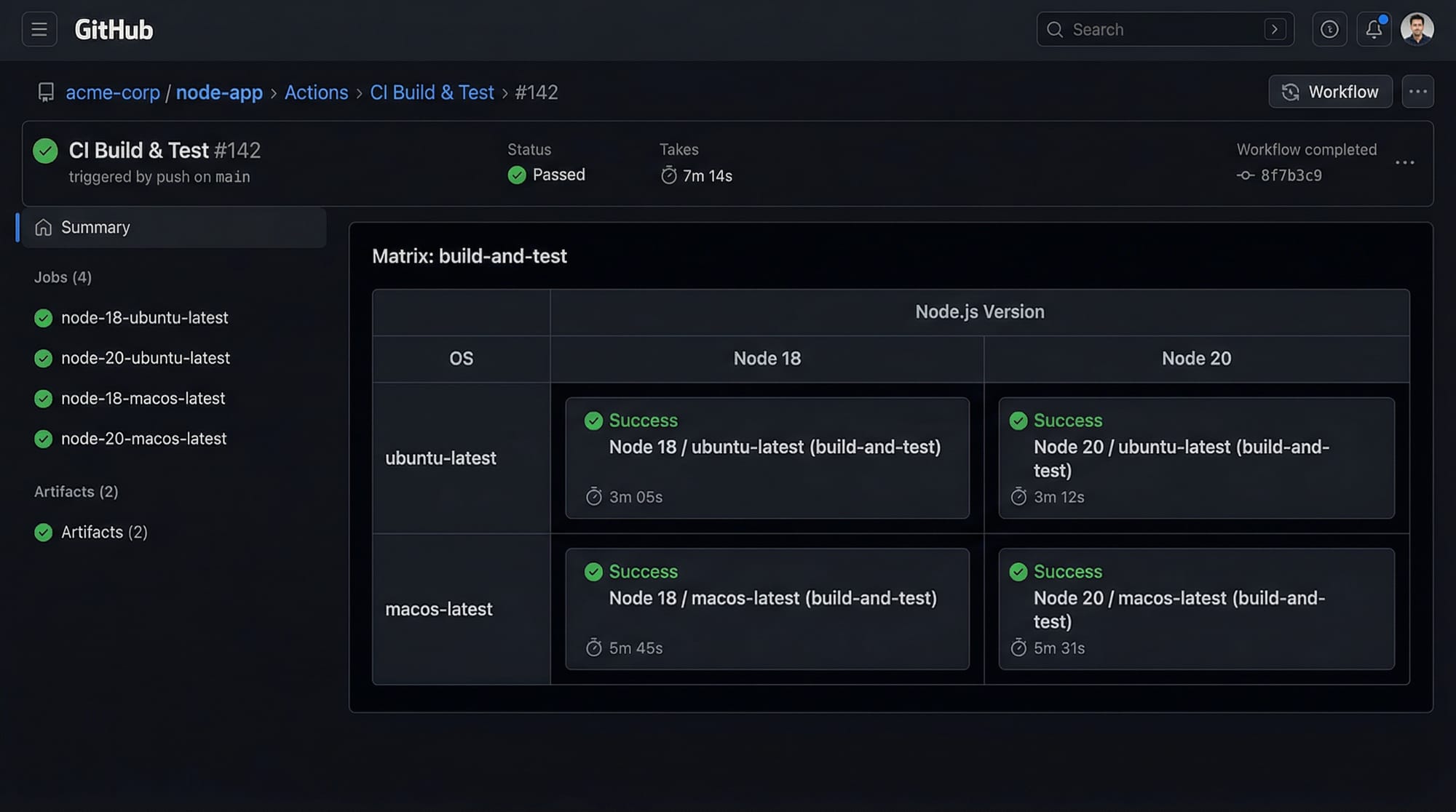
Task: Open the page-level ellipsis menu near Workflow button
Action: click(1417, 91)
